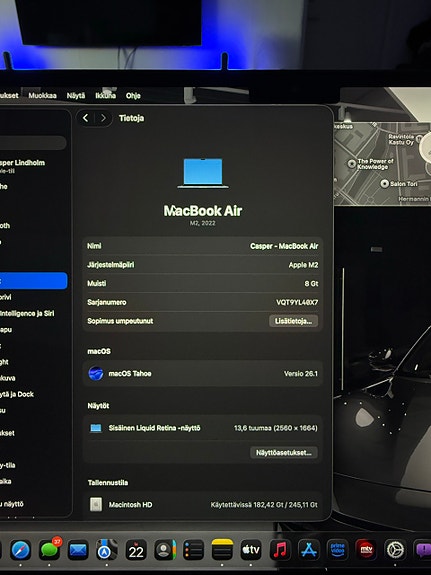
Task: Launch Contacts app from the Dock
Action: click(x=165, y=550)
